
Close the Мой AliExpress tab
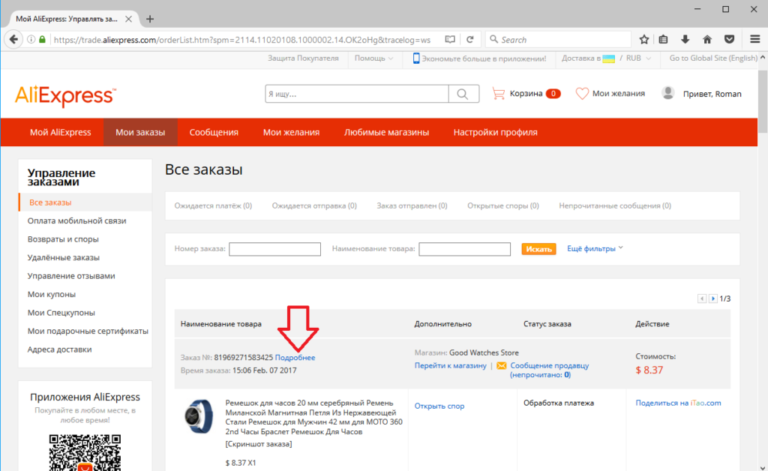point(128,19)
